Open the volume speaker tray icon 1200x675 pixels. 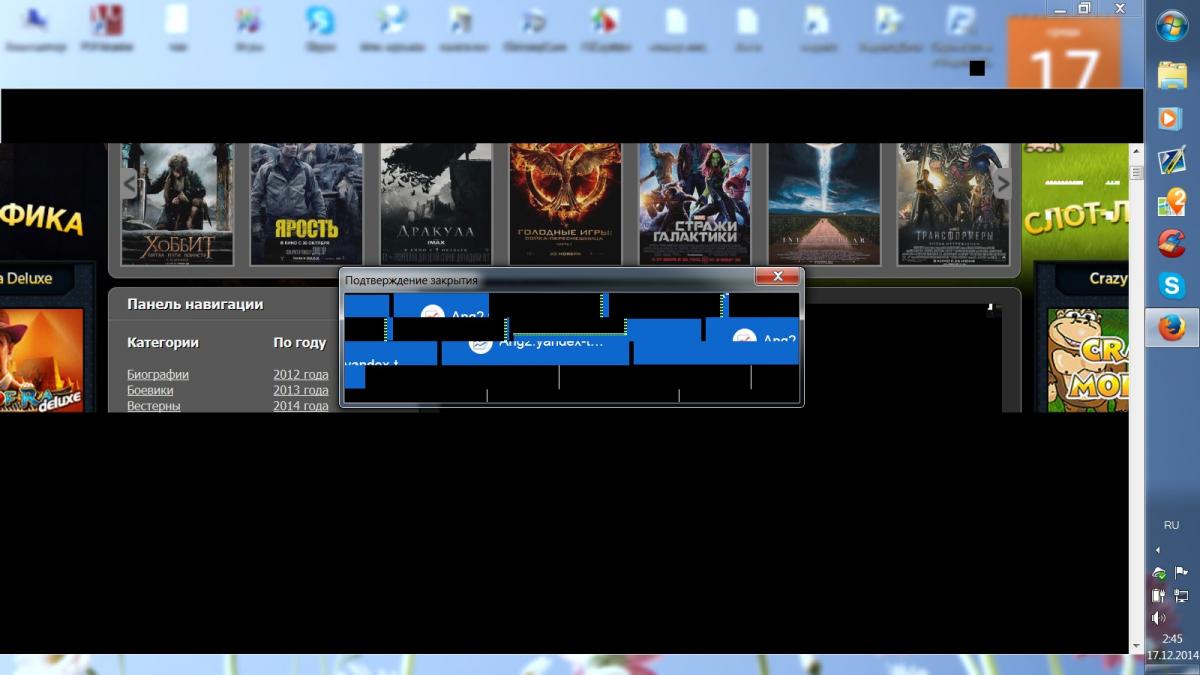(1158, 617)
